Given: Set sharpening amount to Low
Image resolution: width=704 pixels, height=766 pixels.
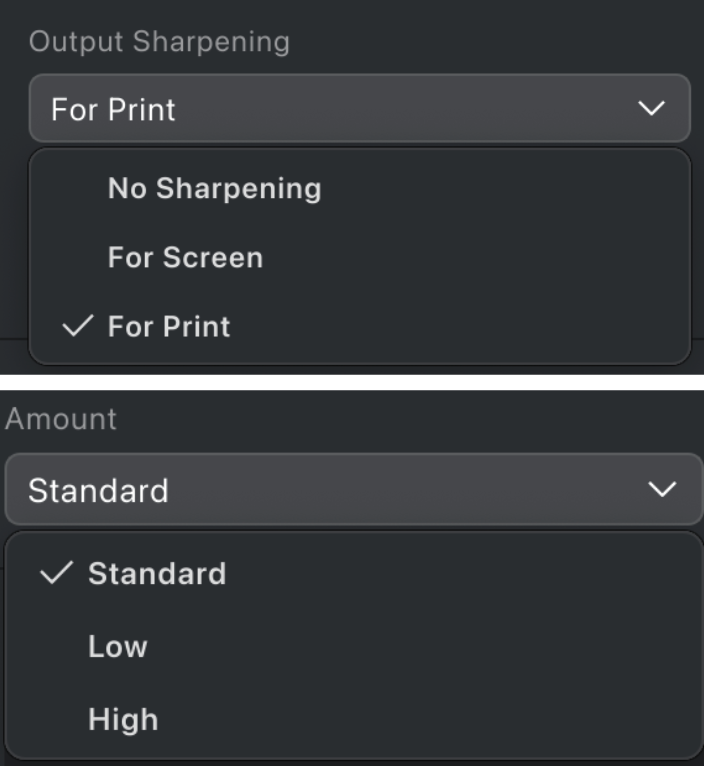Looking at the screenshot, I should 118,646.
